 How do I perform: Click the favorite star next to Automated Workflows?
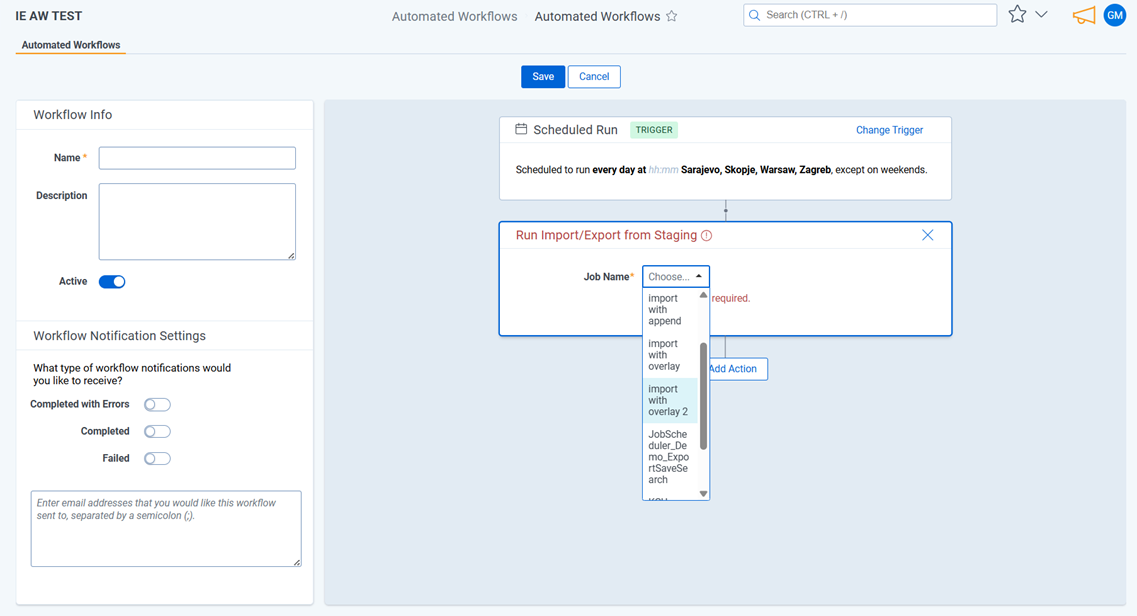coord(672,16)
